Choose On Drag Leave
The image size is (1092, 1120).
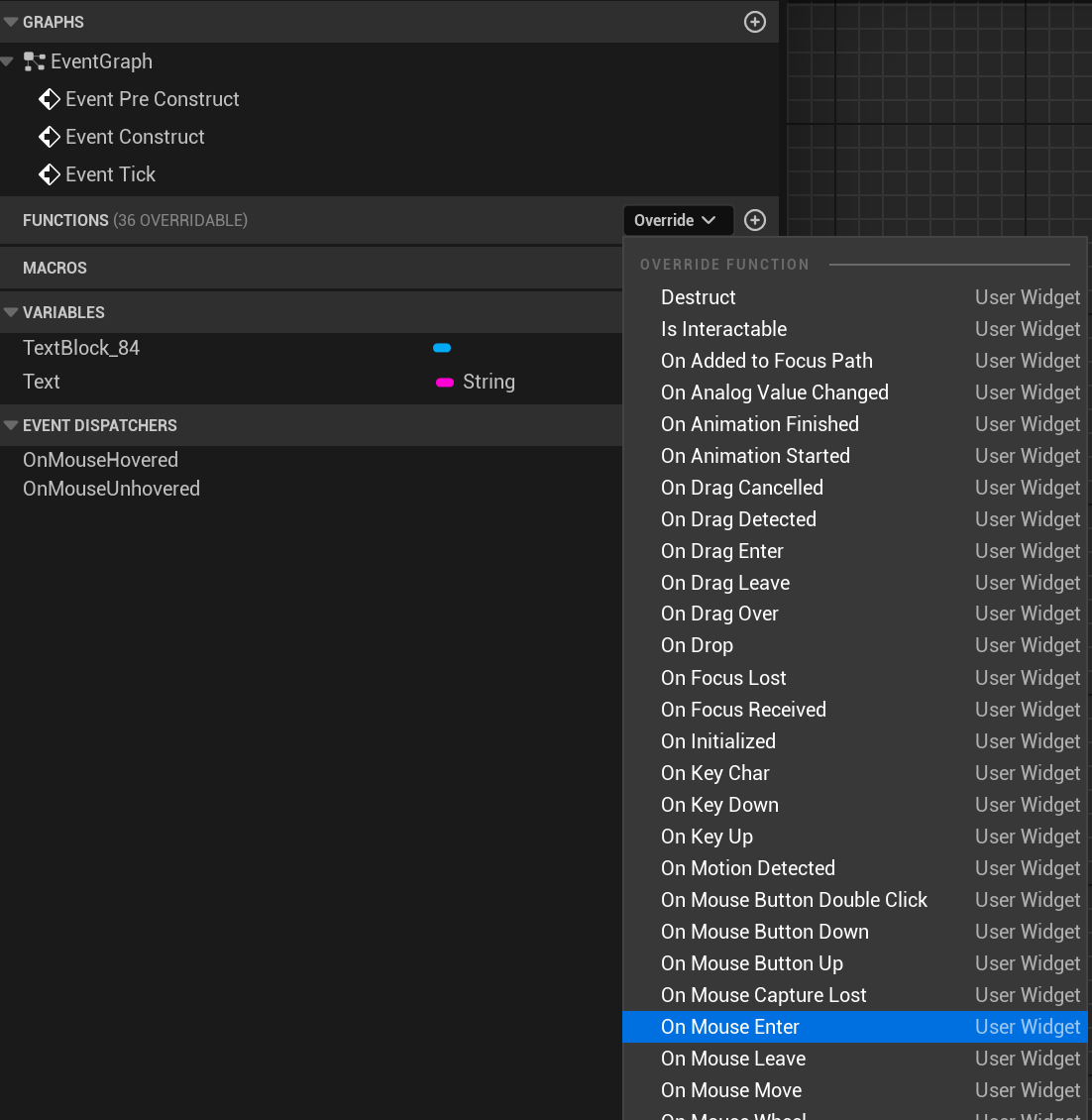pyautogui.click(x=855, y=583)
